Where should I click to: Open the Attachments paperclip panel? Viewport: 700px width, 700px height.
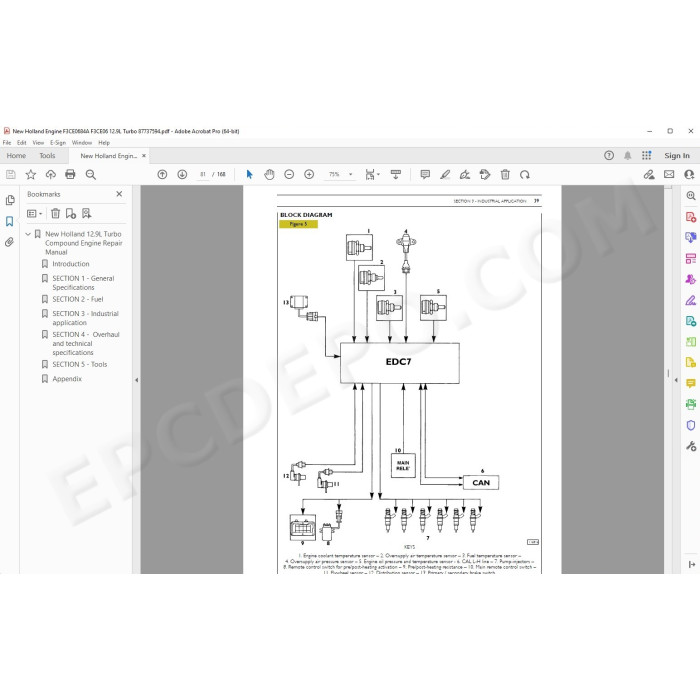(9, 242)
